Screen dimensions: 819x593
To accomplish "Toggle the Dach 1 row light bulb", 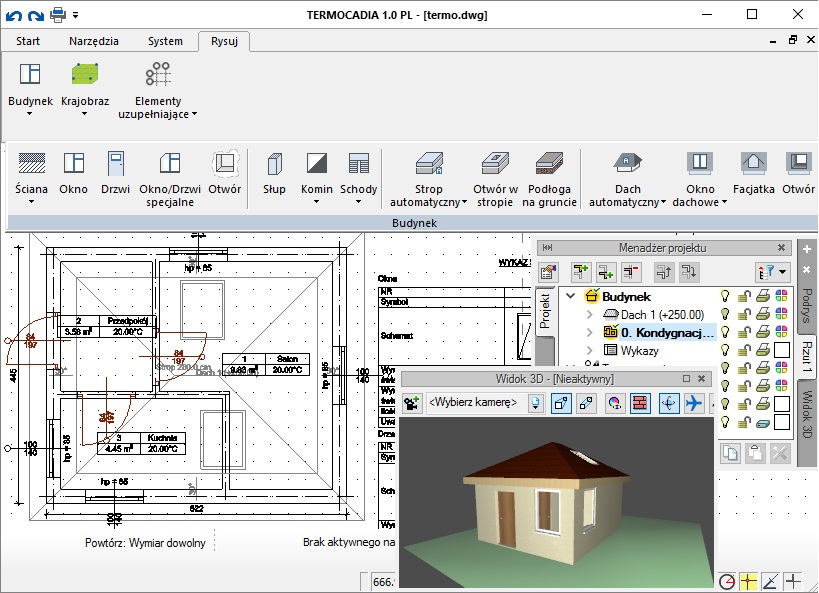I will click(725, 313).
